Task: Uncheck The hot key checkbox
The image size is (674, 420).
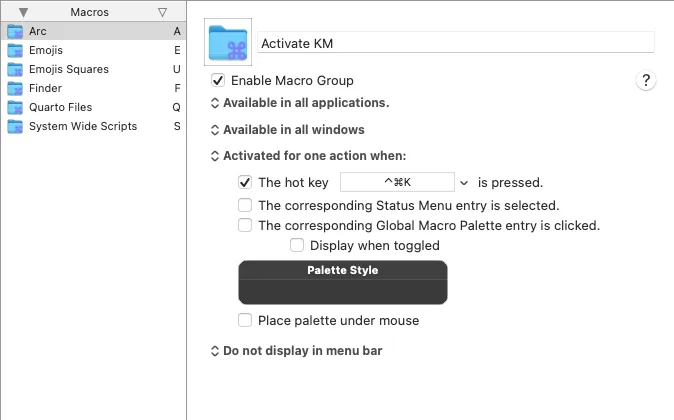Action: click(245, 182)
